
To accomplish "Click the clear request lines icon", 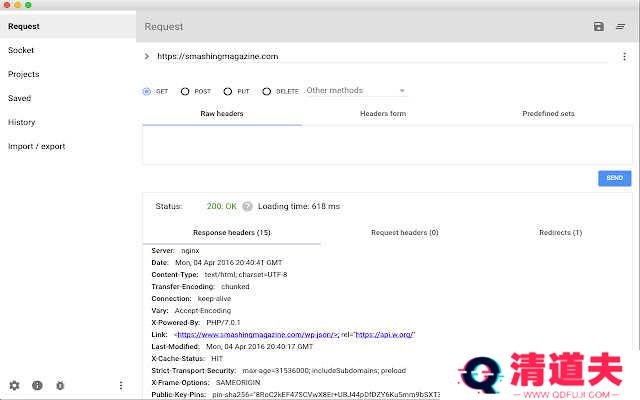I will (x=620, y=26).
